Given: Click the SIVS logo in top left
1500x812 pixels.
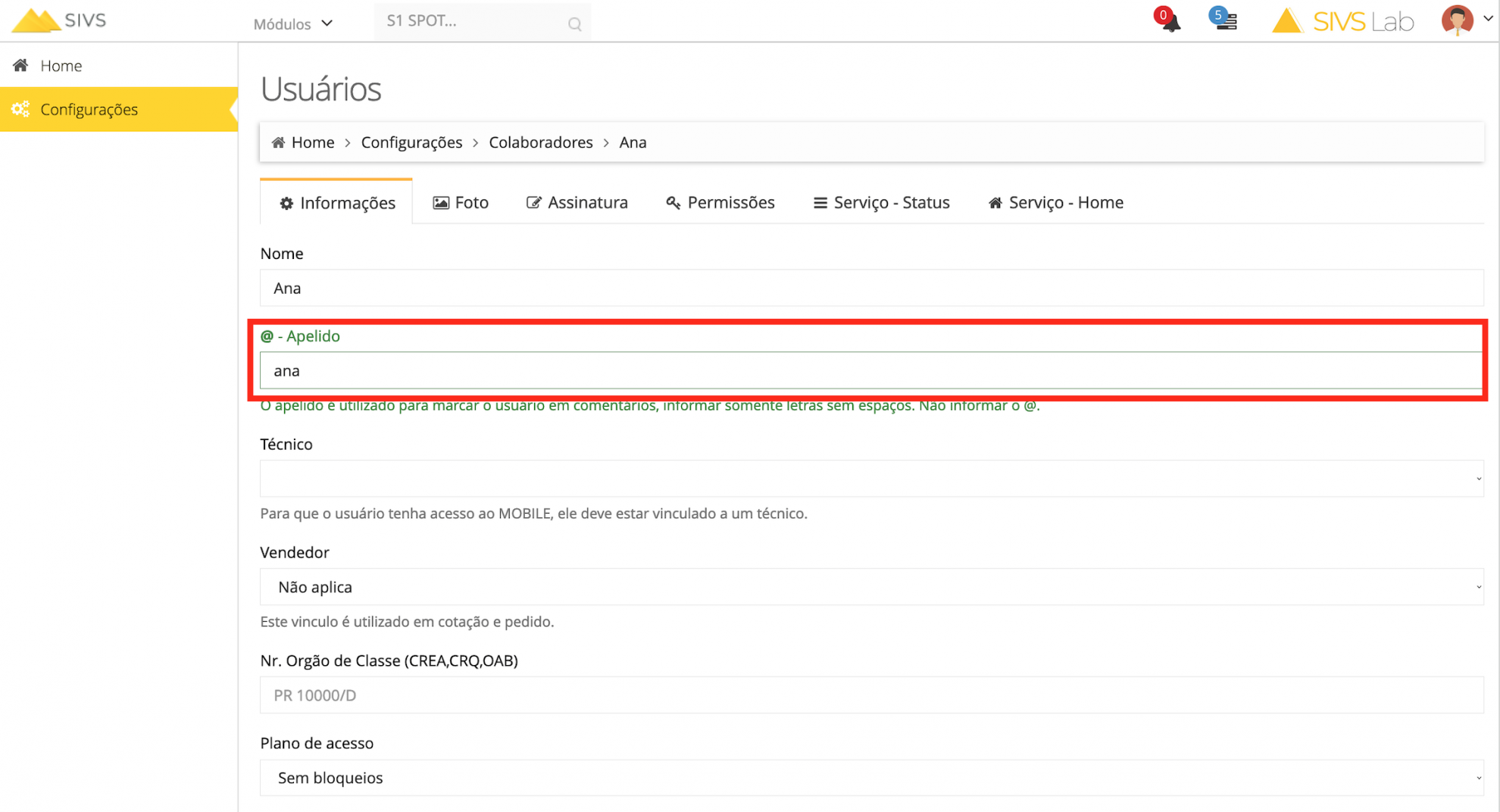Looking at the screenshot, I should point(59,20).
